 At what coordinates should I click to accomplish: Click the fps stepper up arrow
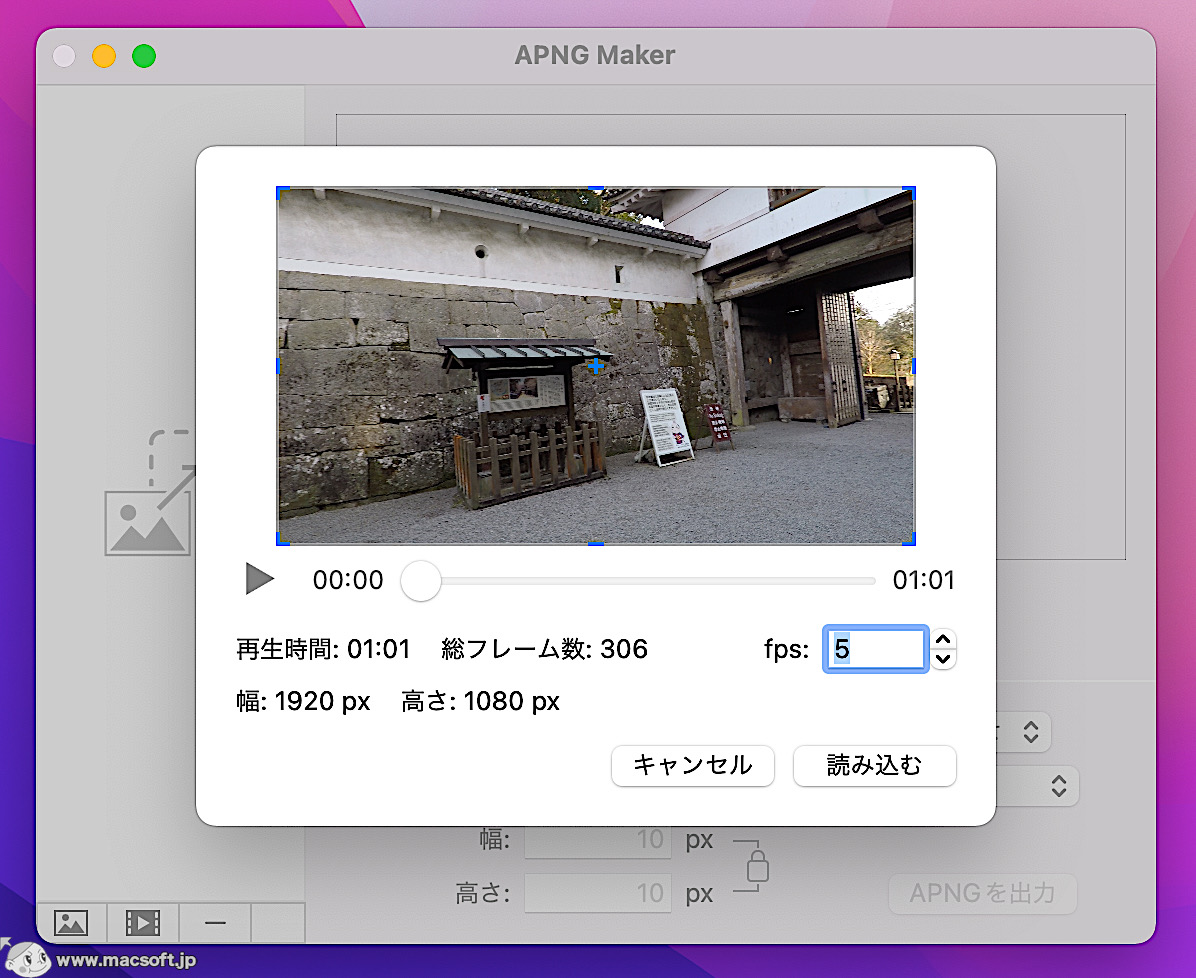pyautogui.click(x=941, y=640)
